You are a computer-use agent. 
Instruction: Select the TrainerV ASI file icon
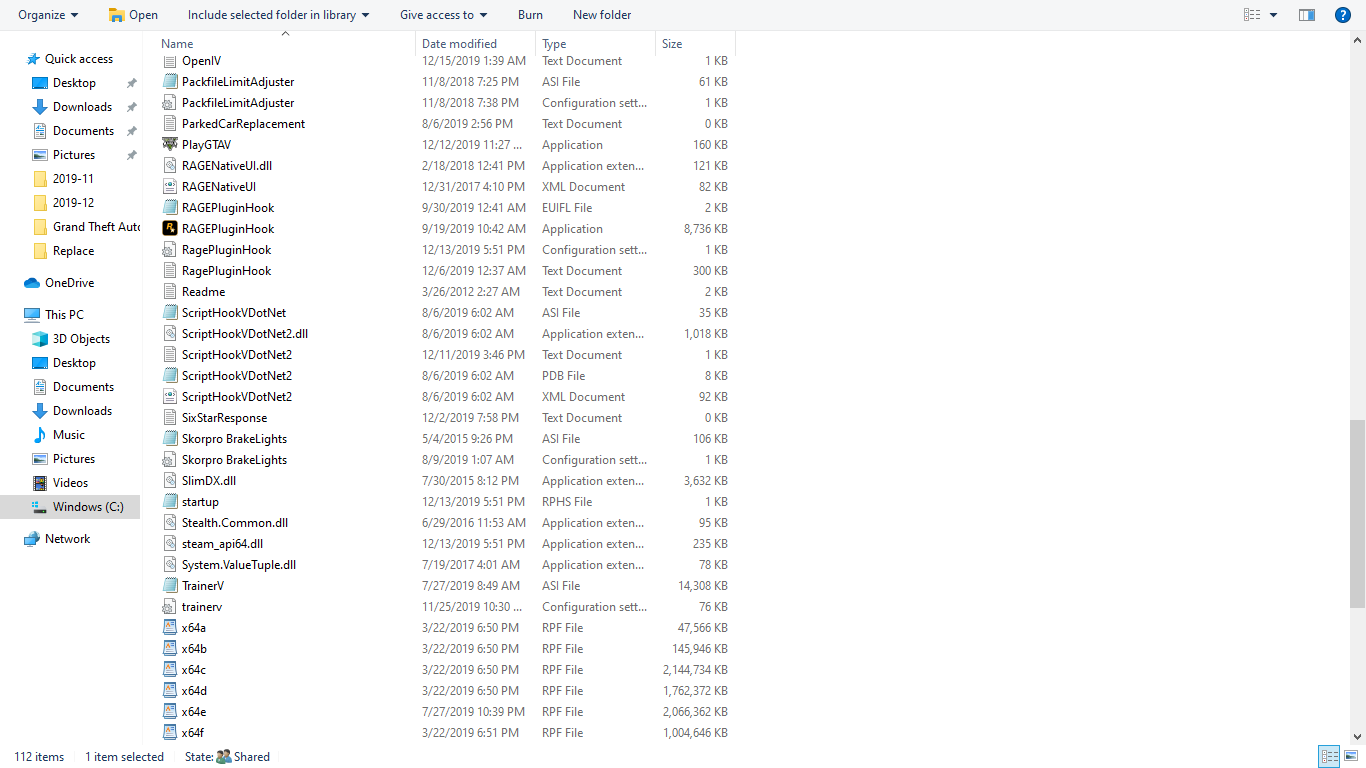(x=170, y=586)
